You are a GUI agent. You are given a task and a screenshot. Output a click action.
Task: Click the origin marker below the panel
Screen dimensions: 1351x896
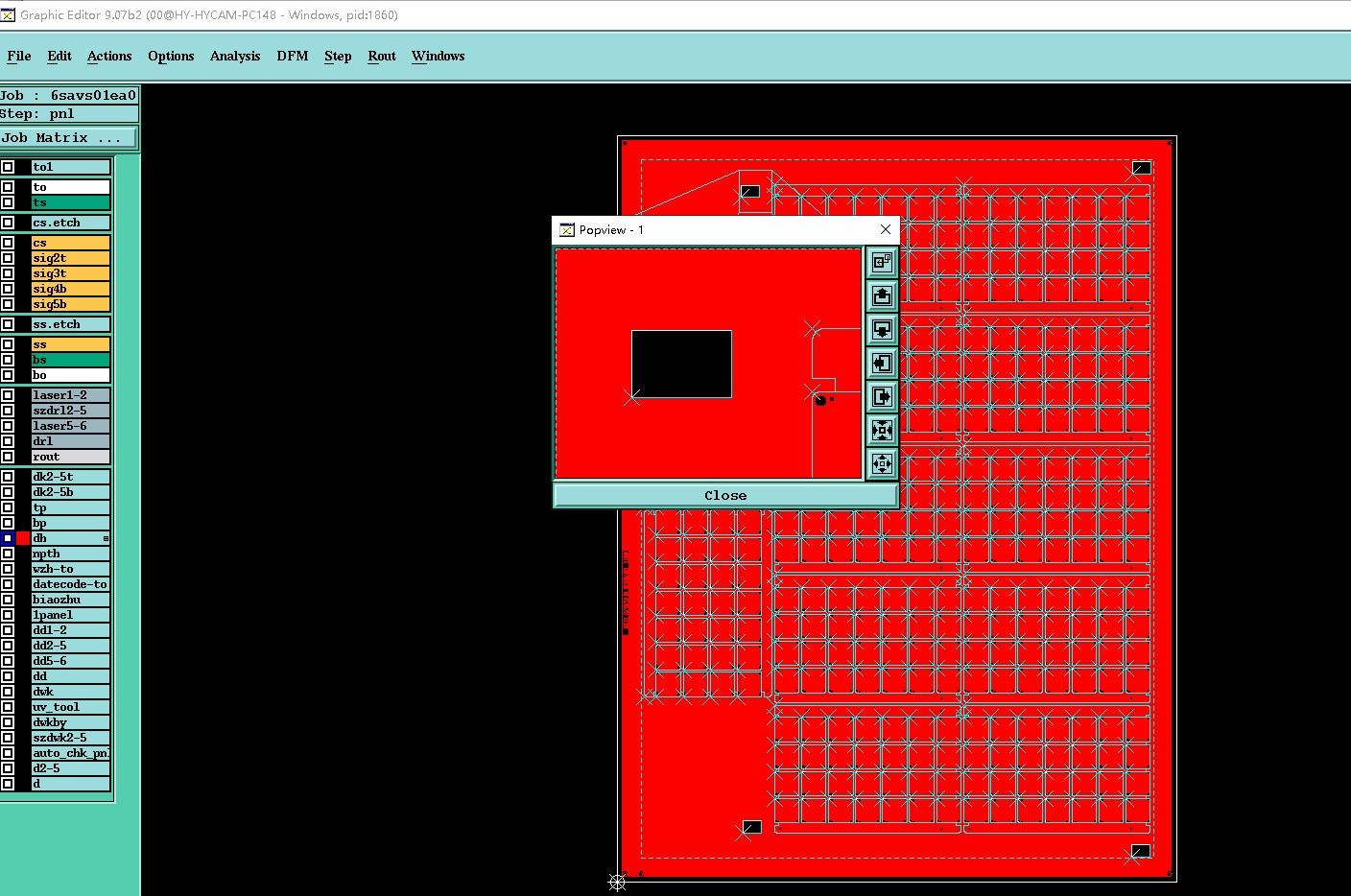click(x=617, y=882)
